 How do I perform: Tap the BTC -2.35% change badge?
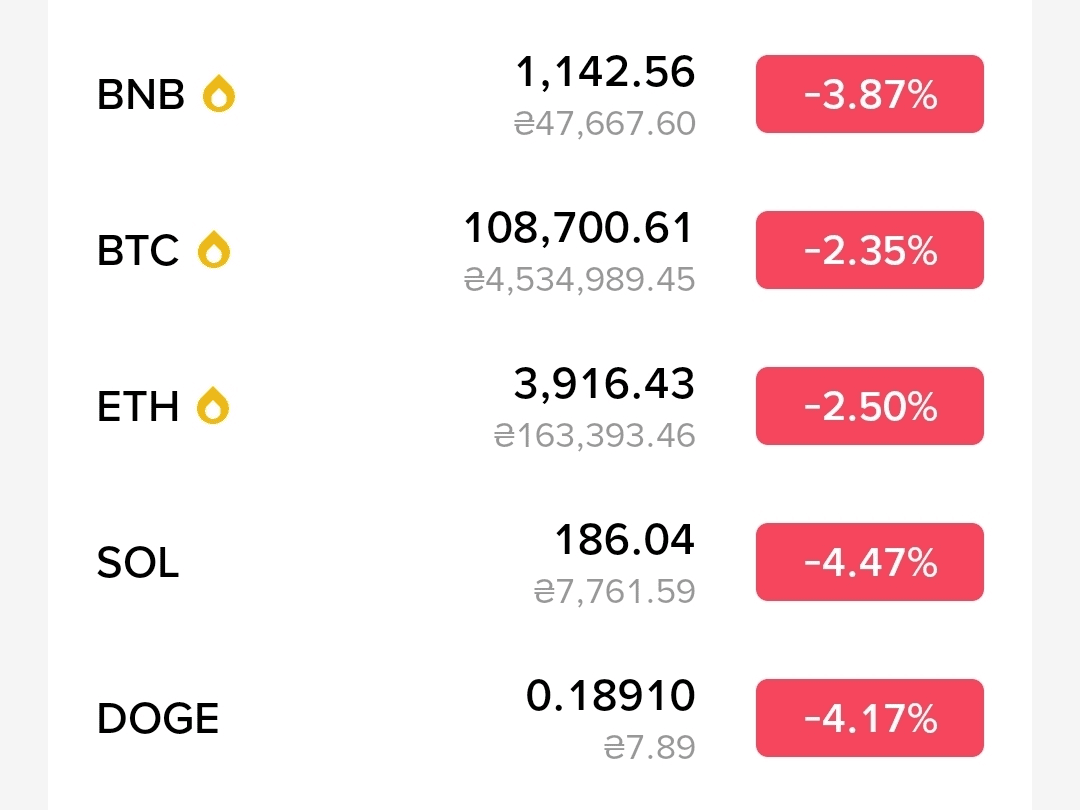click(869, 250)
